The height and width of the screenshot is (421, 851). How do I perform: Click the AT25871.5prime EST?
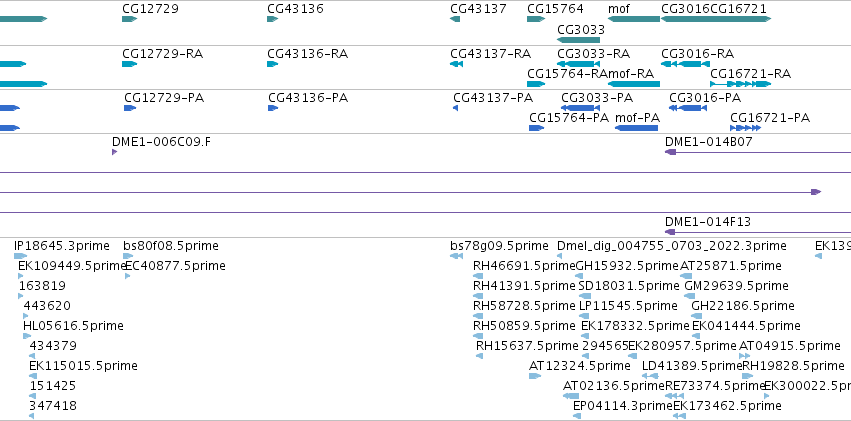686,276
